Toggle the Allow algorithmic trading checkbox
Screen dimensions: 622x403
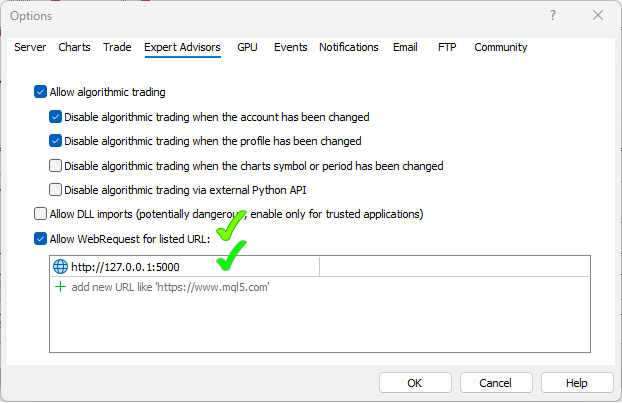point(41,92)
